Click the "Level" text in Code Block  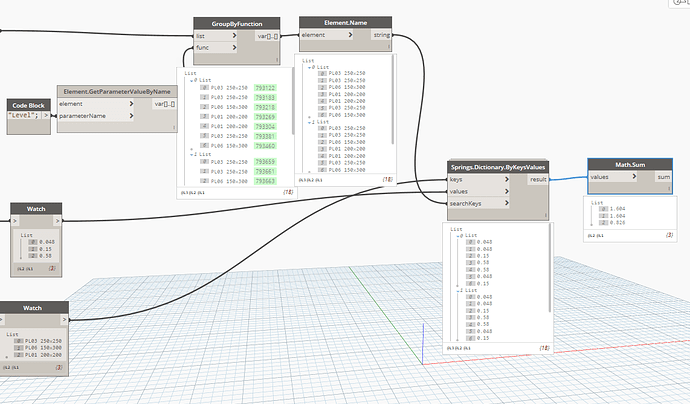pos(22,116)
